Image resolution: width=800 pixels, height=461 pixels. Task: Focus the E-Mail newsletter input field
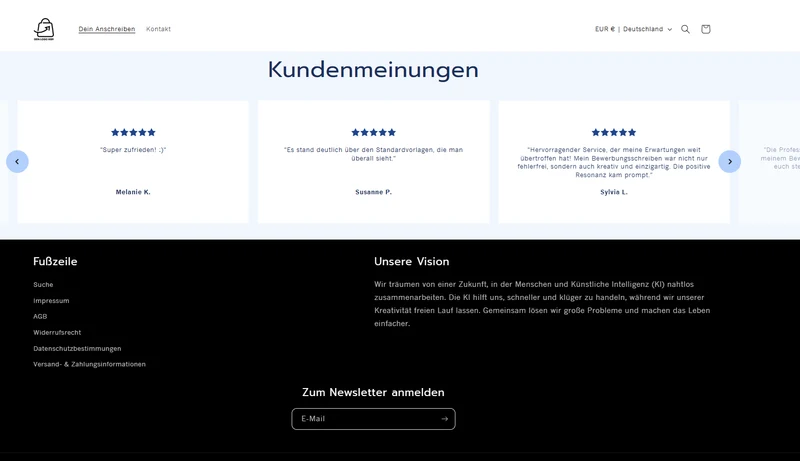373,419
